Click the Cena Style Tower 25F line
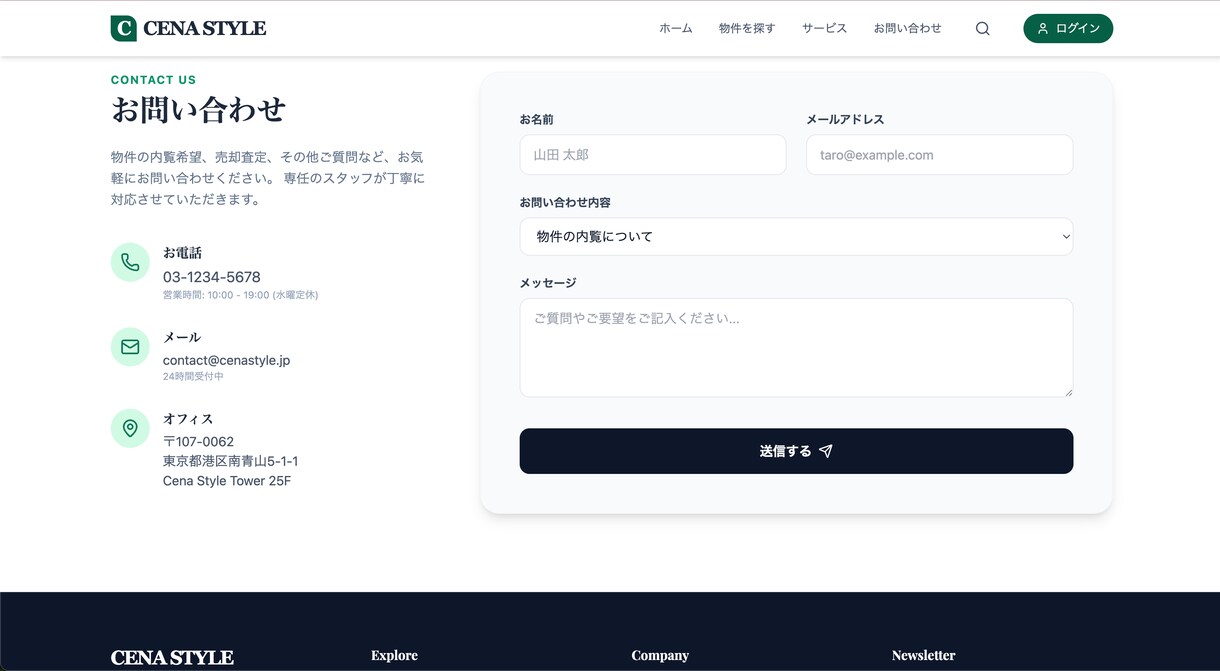Screen dimensions: 1220x671 coord(227,481)
